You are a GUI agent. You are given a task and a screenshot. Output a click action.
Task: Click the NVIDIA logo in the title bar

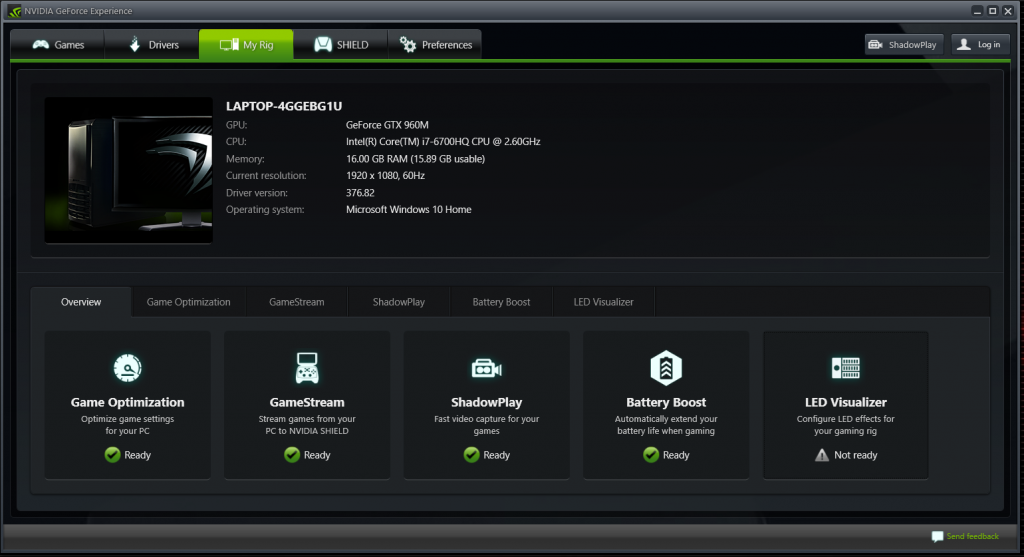point(14,11)
